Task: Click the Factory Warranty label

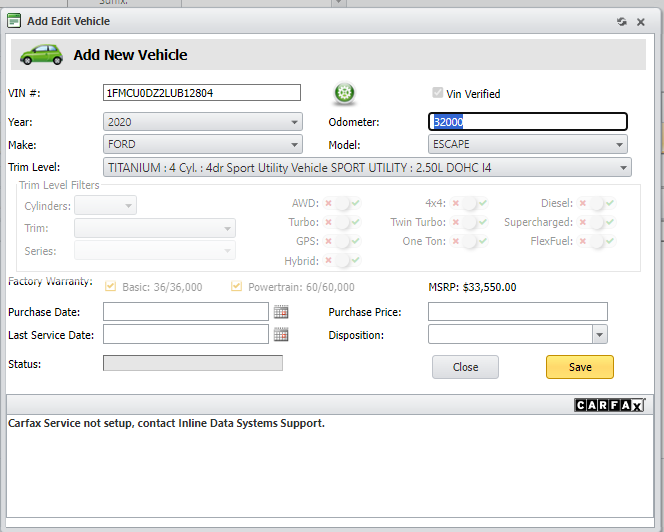Action: click(x=50, y=281)
